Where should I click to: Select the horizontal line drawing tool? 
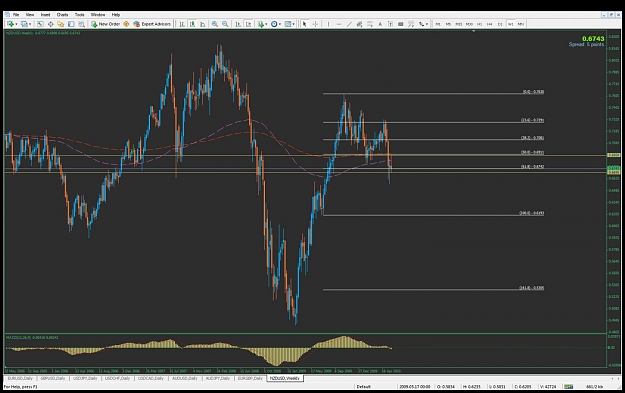(x=339, y=24)
